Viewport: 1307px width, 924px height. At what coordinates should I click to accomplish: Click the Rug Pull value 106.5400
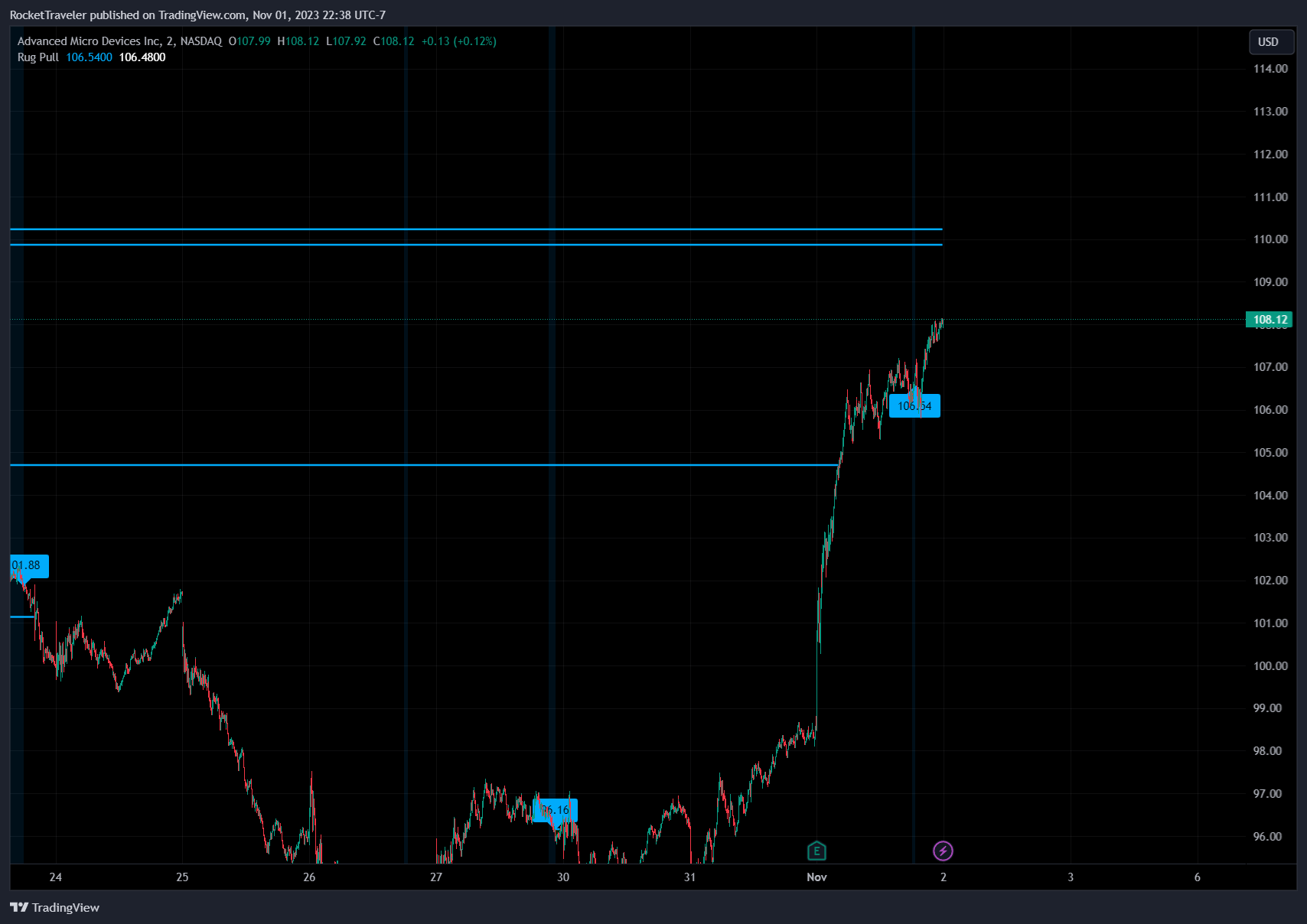tap(89, 57)
